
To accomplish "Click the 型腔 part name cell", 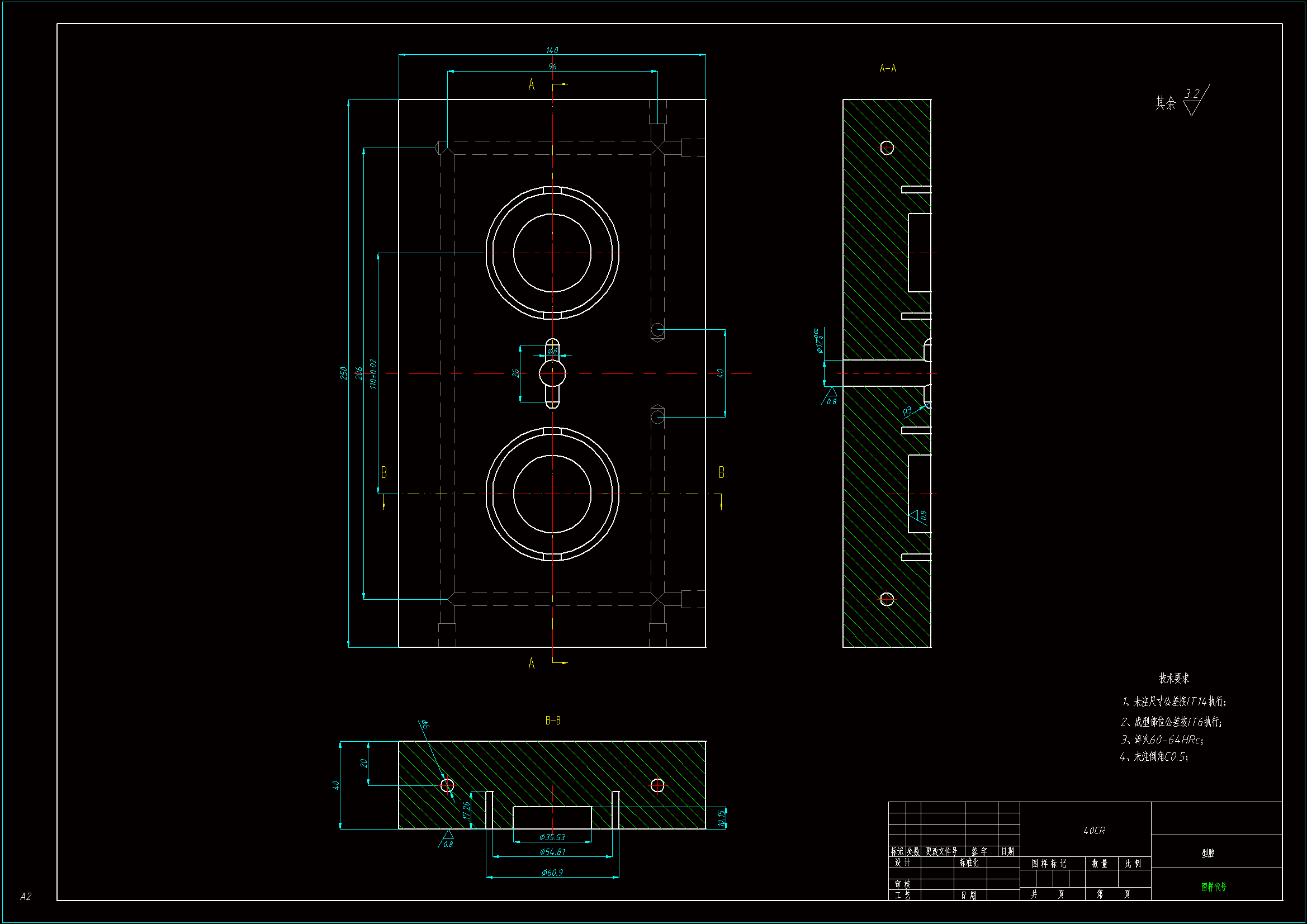I will pyautogui.click(x=1208, y=853).
